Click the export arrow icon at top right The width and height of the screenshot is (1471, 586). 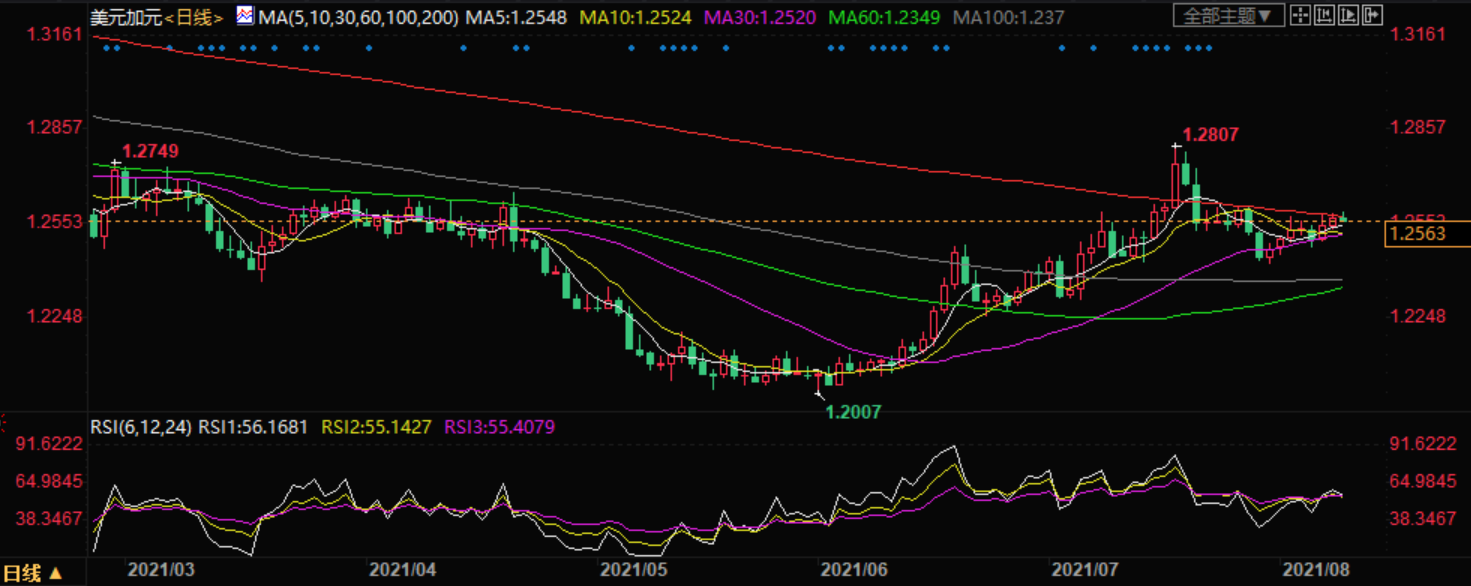tap(1372, 15)
